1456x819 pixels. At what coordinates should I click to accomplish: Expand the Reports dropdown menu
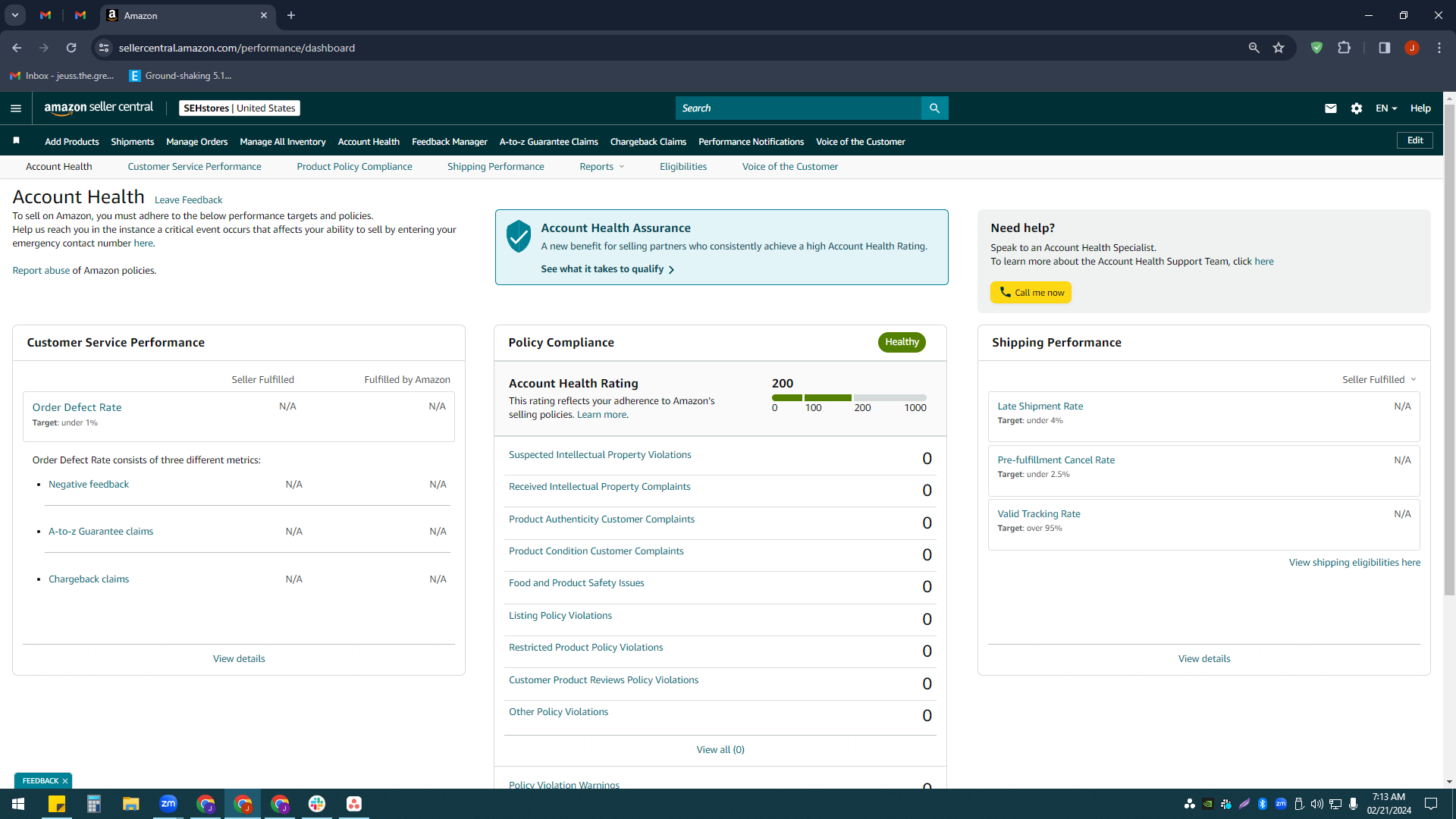[602, 167]
